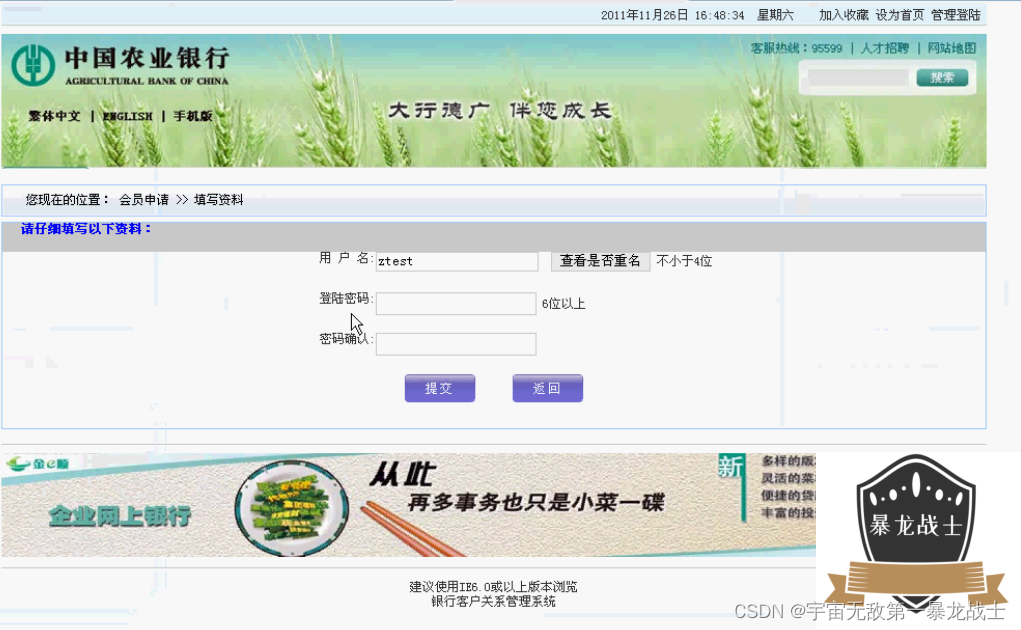Click 不小于4位 hint text
1021x630 pixels.
click(x=684, y=261)
